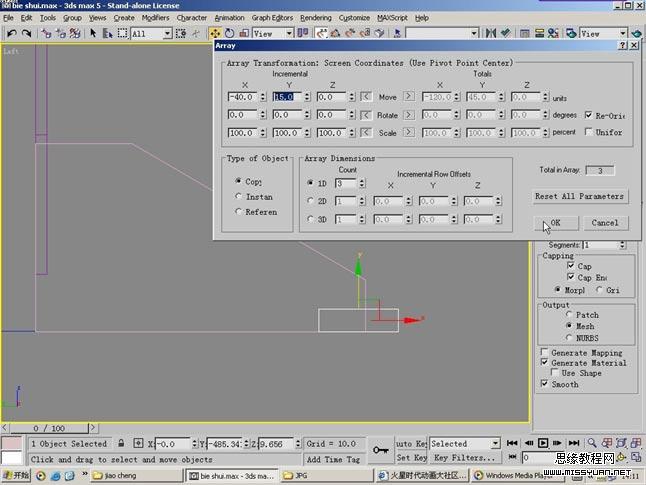The height and width of the screenshot is (485, 646).
Task: Select Reference object type radio
Action: [x=238, y=211]
